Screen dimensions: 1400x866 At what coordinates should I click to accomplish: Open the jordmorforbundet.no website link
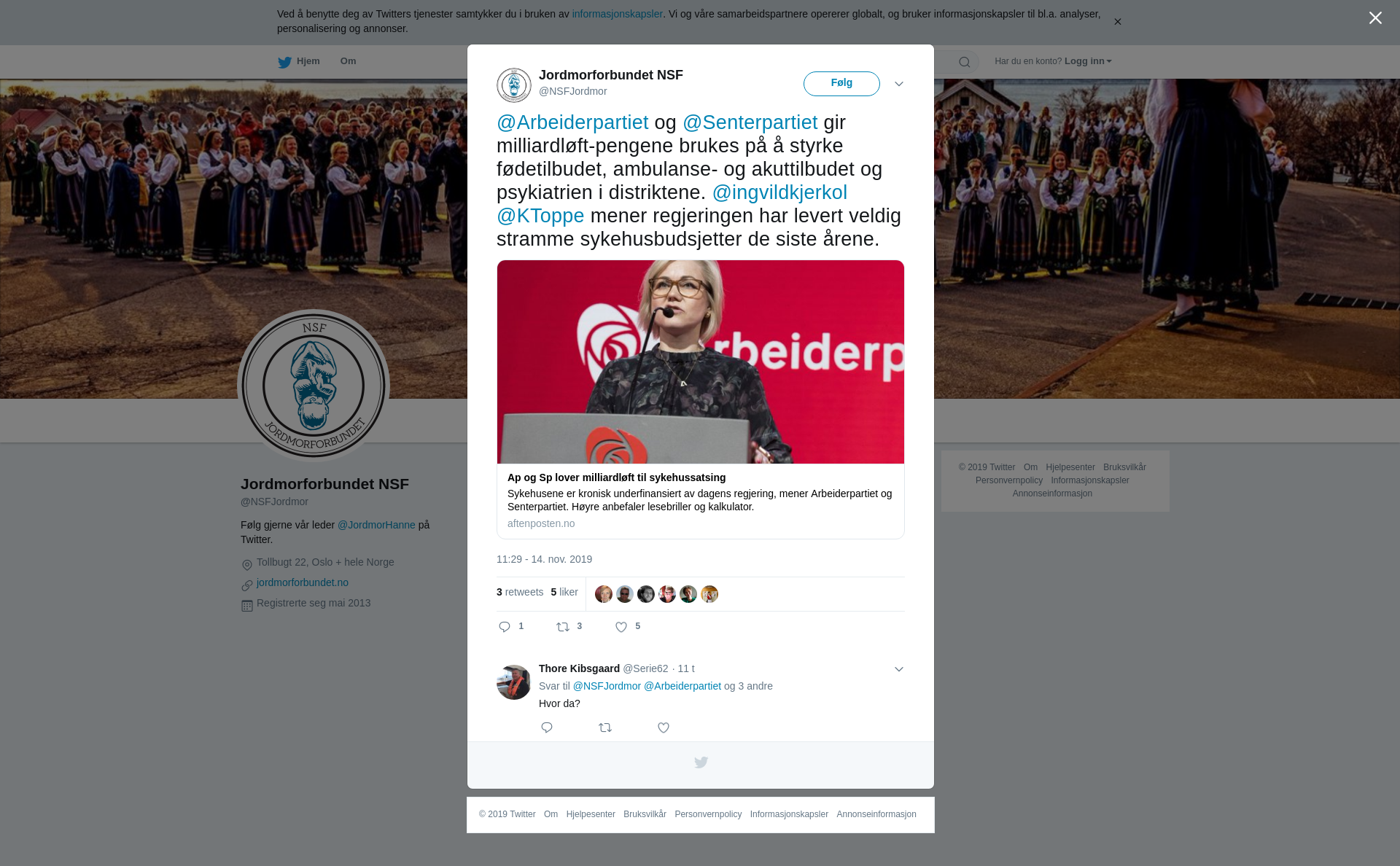pos(303,582)
